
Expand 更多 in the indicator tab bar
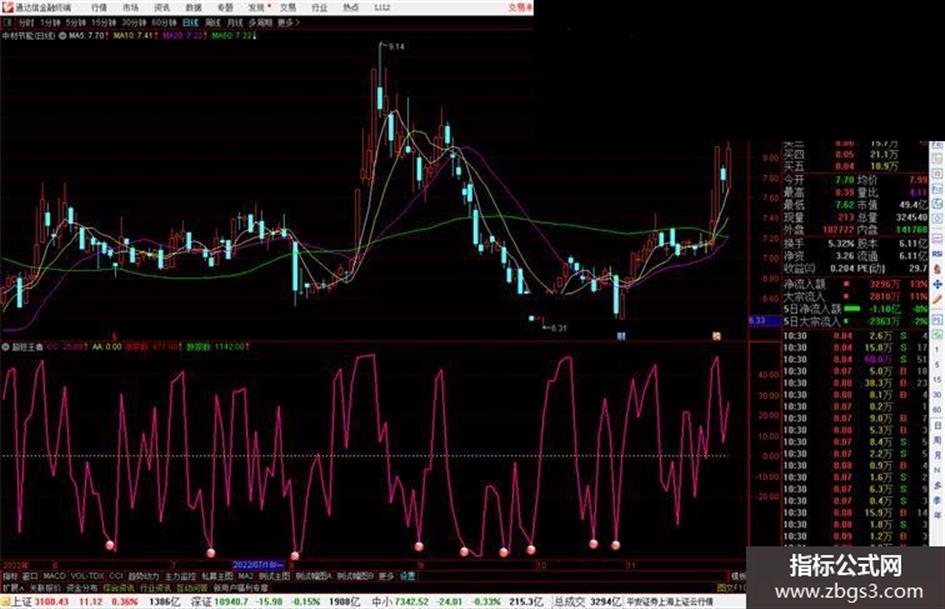click(x=386, y=576)
